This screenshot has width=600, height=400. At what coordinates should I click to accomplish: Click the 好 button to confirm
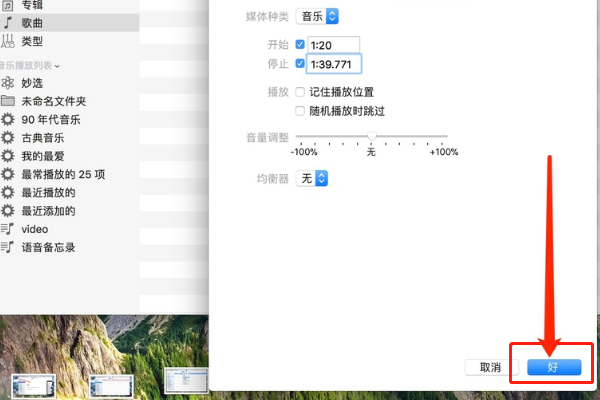[554, 367]
